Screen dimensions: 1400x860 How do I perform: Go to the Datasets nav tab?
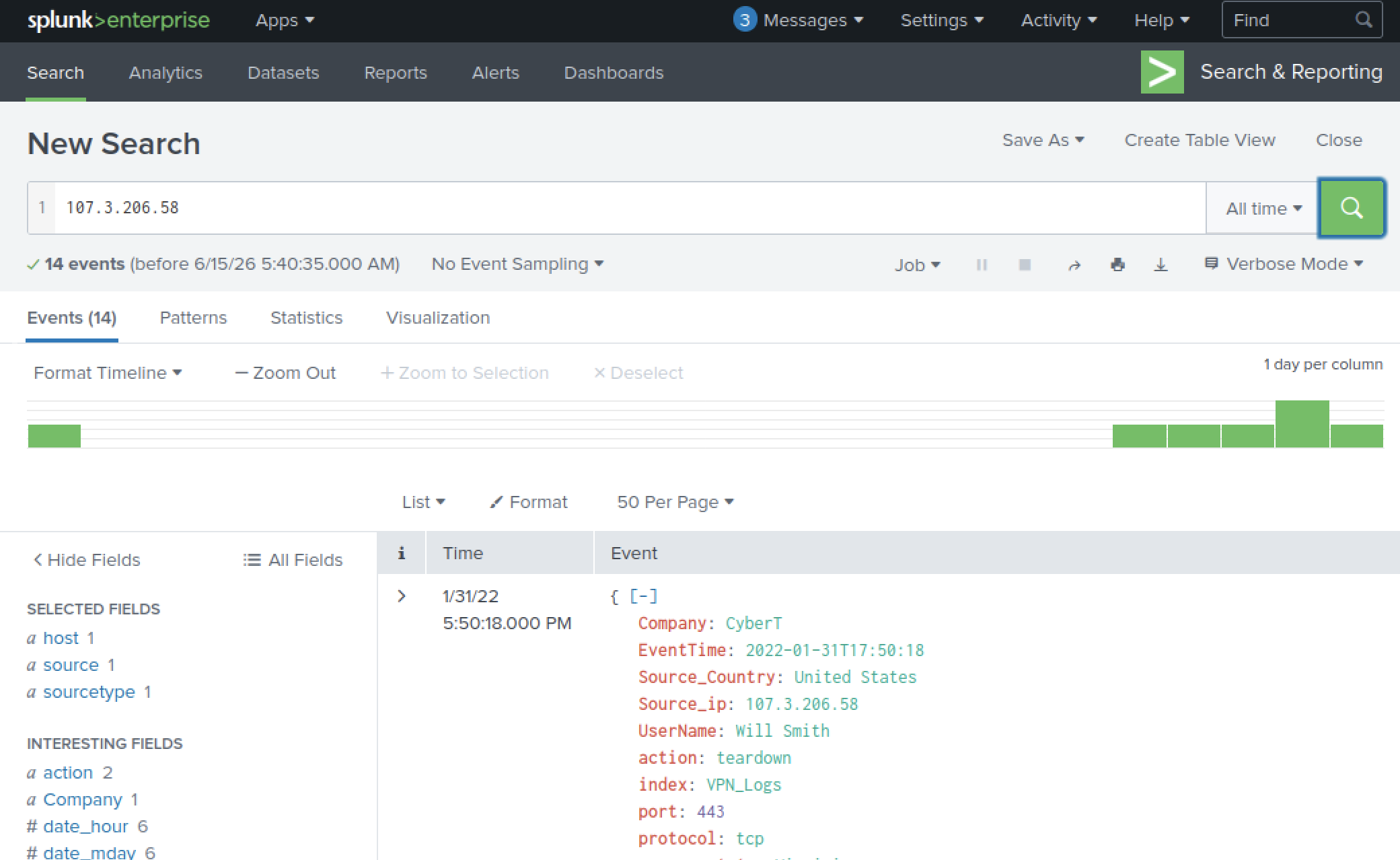coord(283,73)
